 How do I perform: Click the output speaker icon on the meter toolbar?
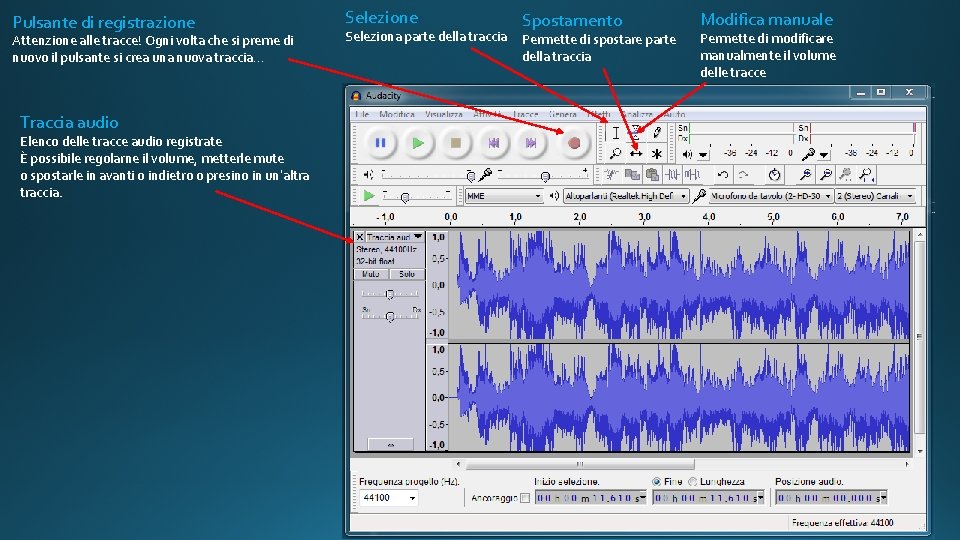click(688, 154)
